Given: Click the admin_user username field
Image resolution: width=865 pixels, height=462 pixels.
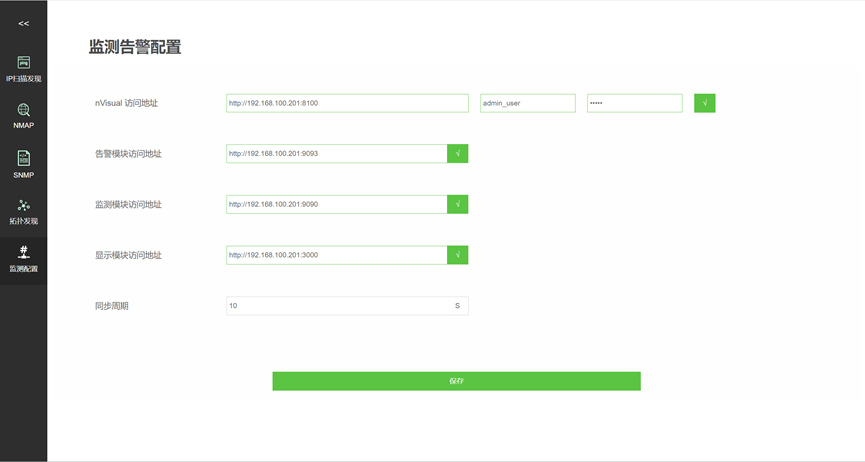Looking at the screenshot, I should (x=527, y=103).
